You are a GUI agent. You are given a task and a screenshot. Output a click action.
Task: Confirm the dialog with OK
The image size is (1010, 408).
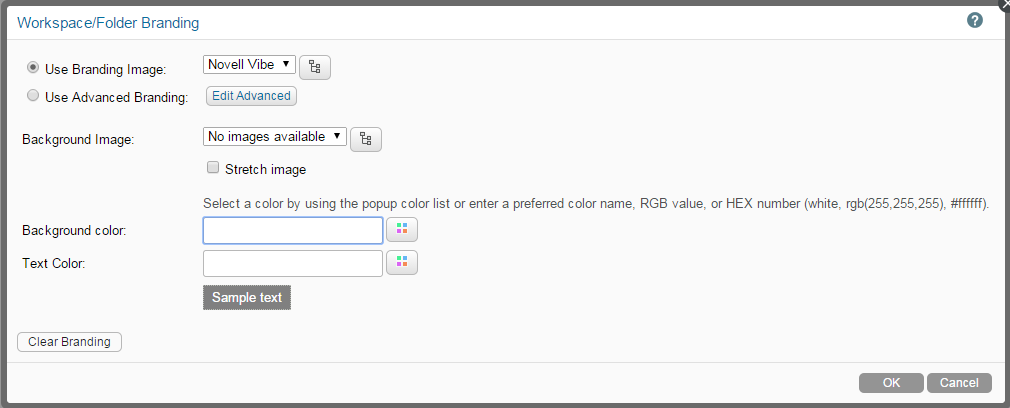(x=891, y=382)
